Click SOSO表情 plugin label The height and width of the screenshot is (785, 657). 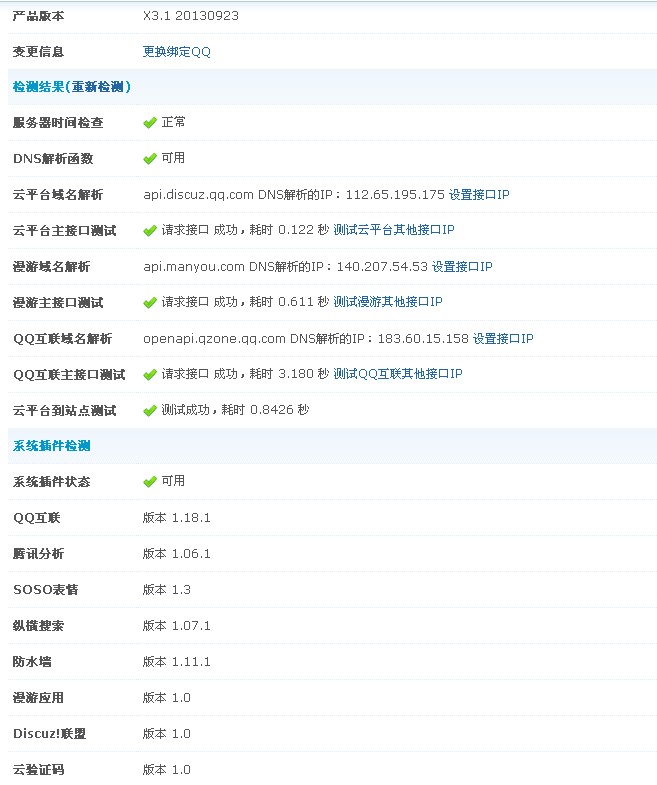(x=46, y=590)
